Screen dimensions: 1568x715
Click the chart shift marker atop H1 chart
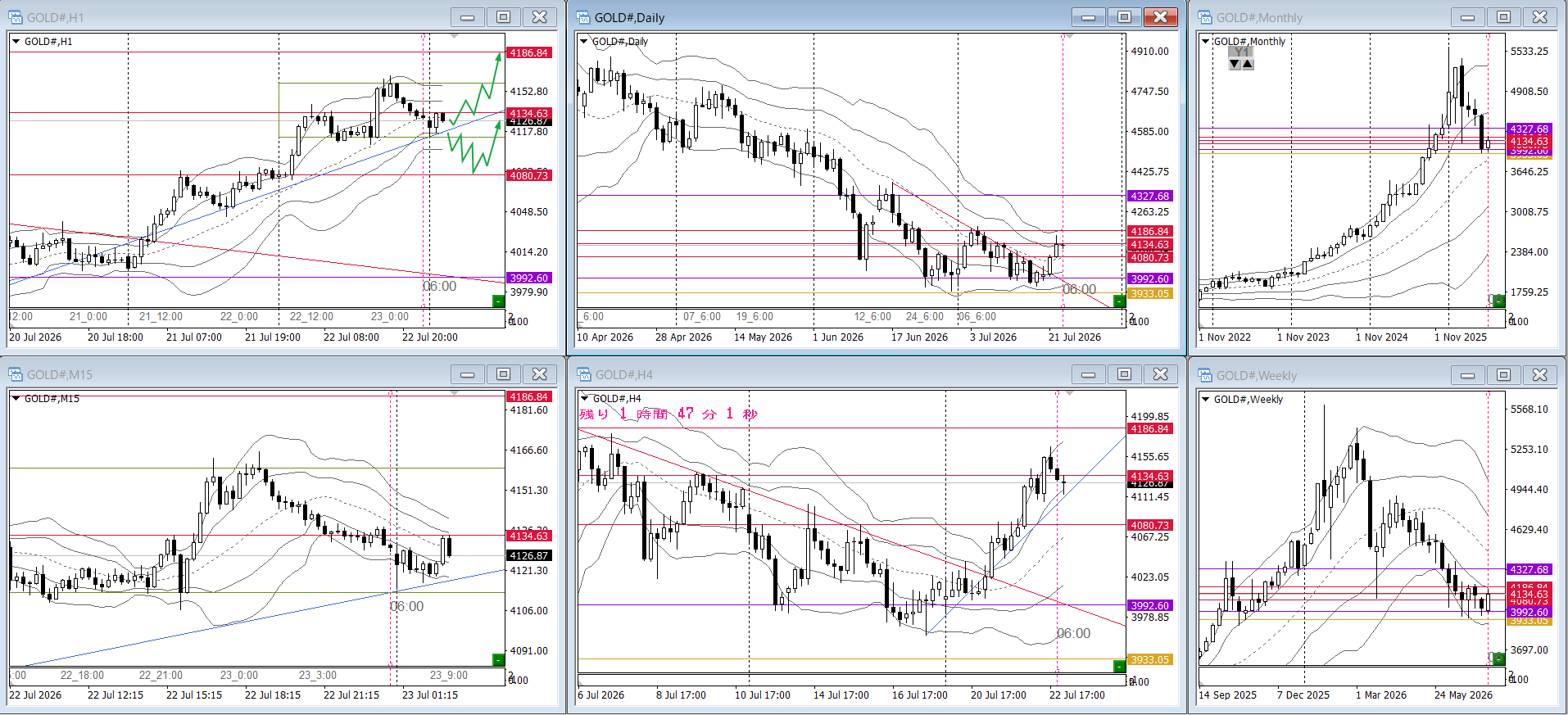[x=455, y=36]
